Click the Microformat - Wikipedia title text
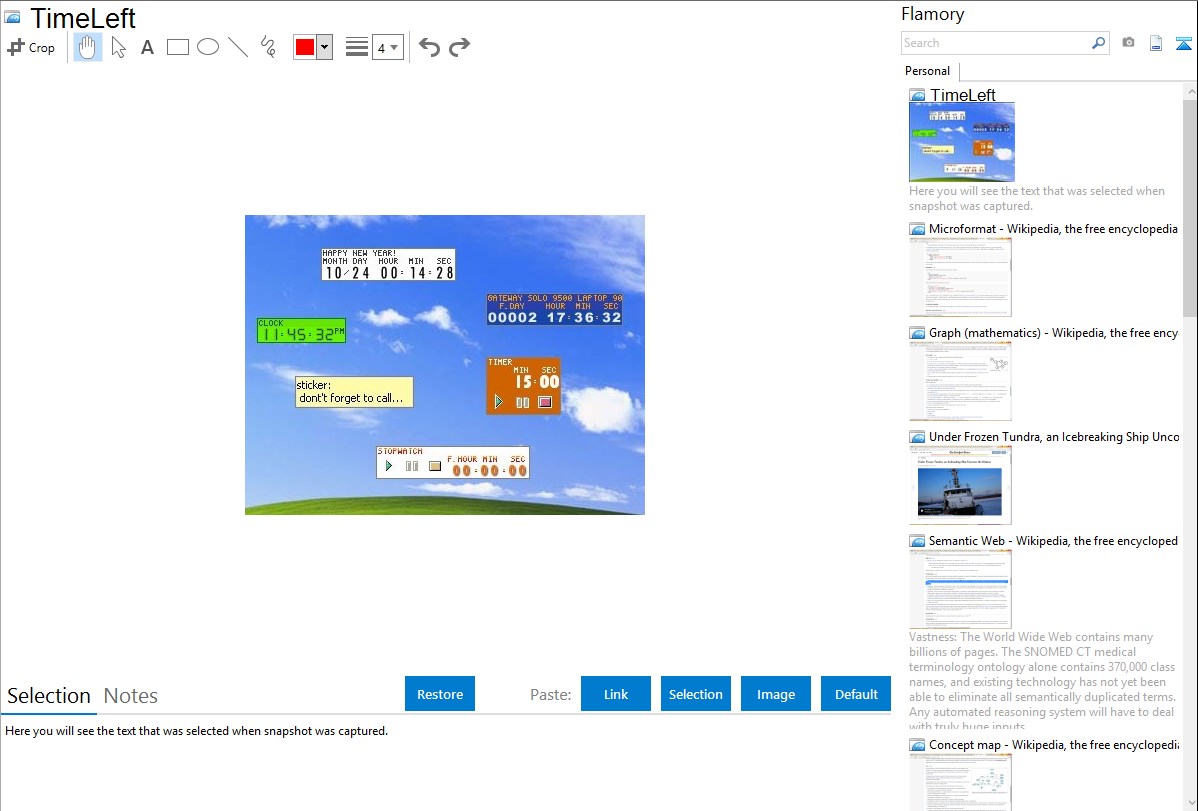 pos(1053,229)
